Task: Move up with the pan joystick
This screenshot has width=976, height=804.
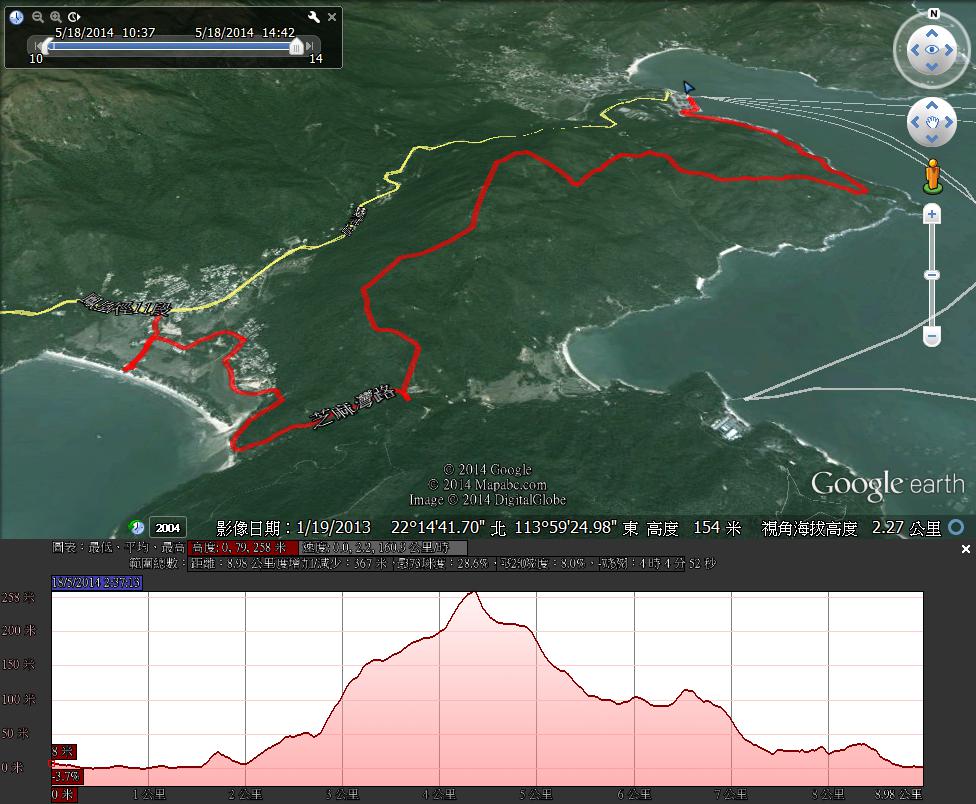Action: pyautogui.click(x=932, y=105)
